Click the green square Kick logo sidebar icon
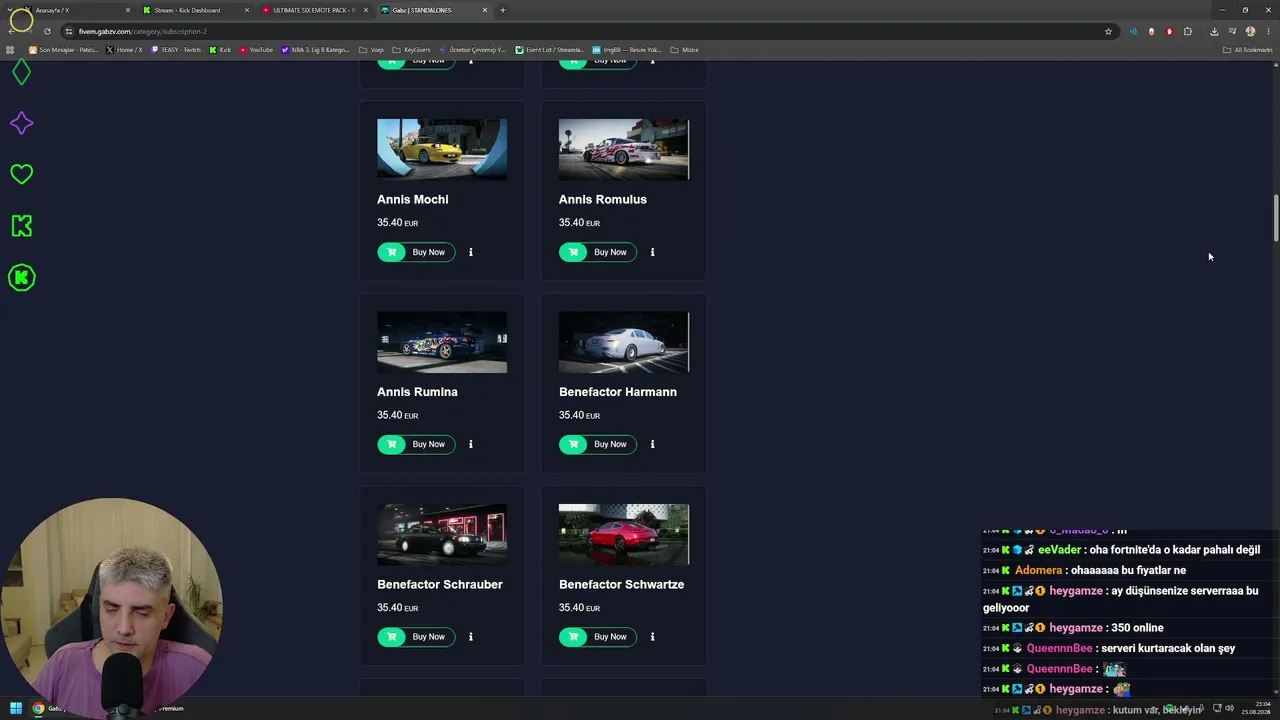1280x720 pixels. pyautogui.click(x=21, y=226)
